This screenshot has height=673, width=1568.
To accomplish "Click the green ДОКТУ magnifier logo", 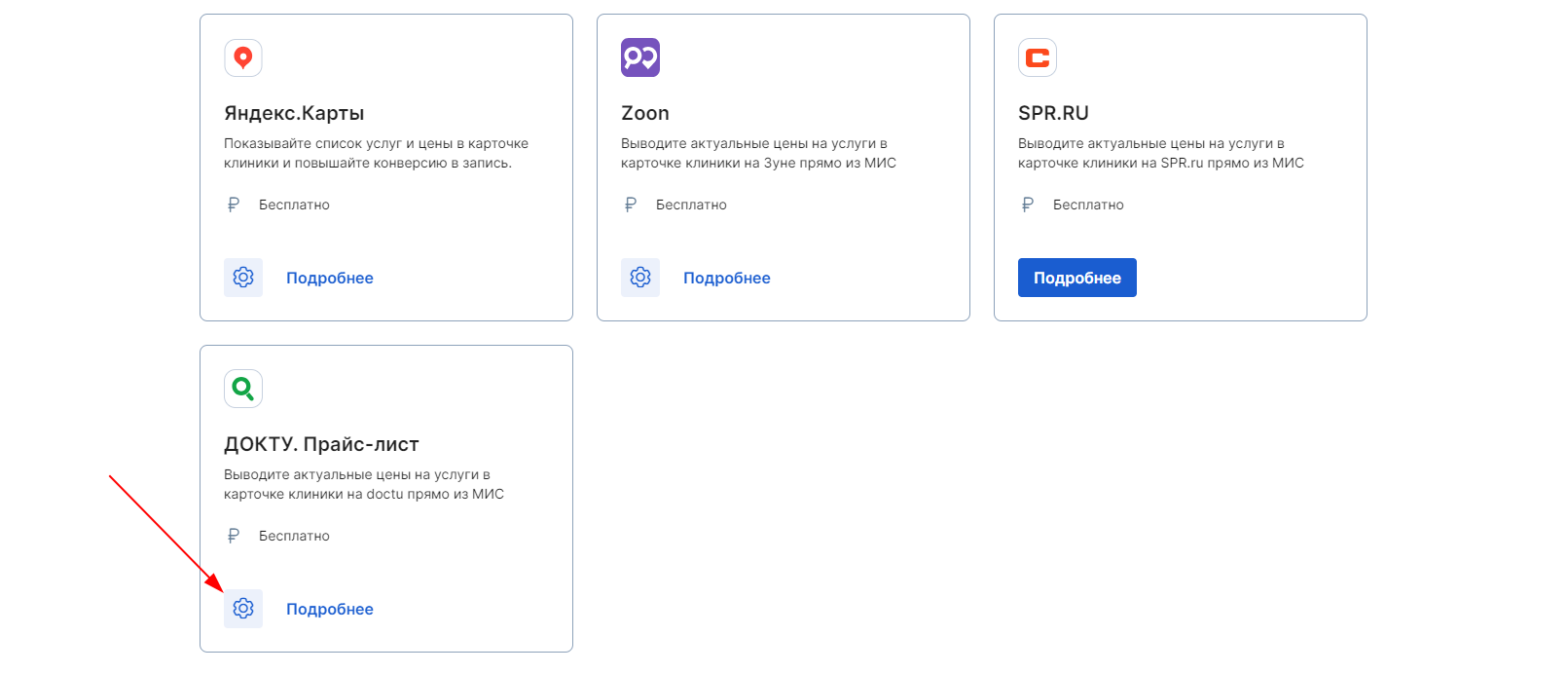I will click(243, 389).
